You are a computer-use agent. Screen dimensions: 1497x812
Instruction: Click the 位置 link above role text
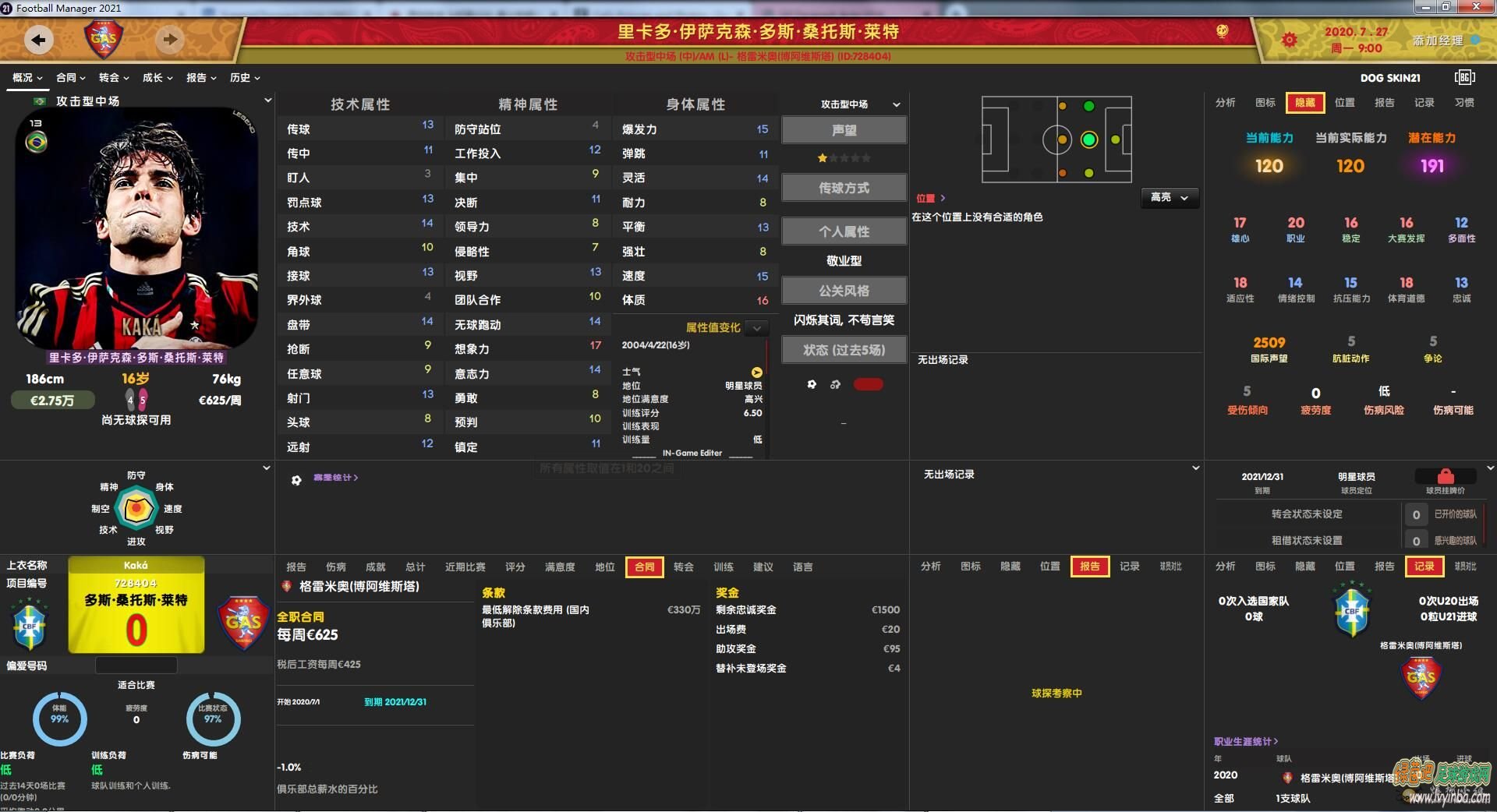[x=930, y=199]
